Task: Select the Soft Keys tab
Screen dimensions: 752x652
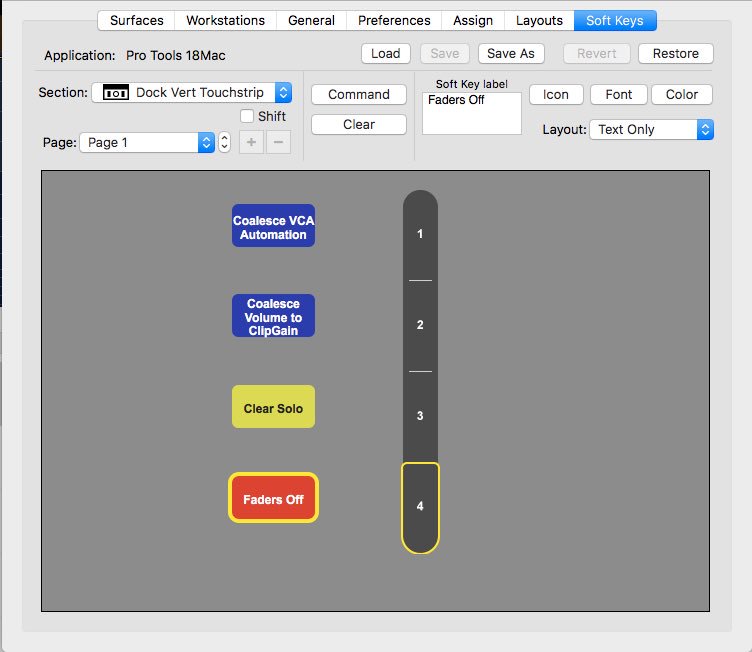Action: [x=615, y=21]
